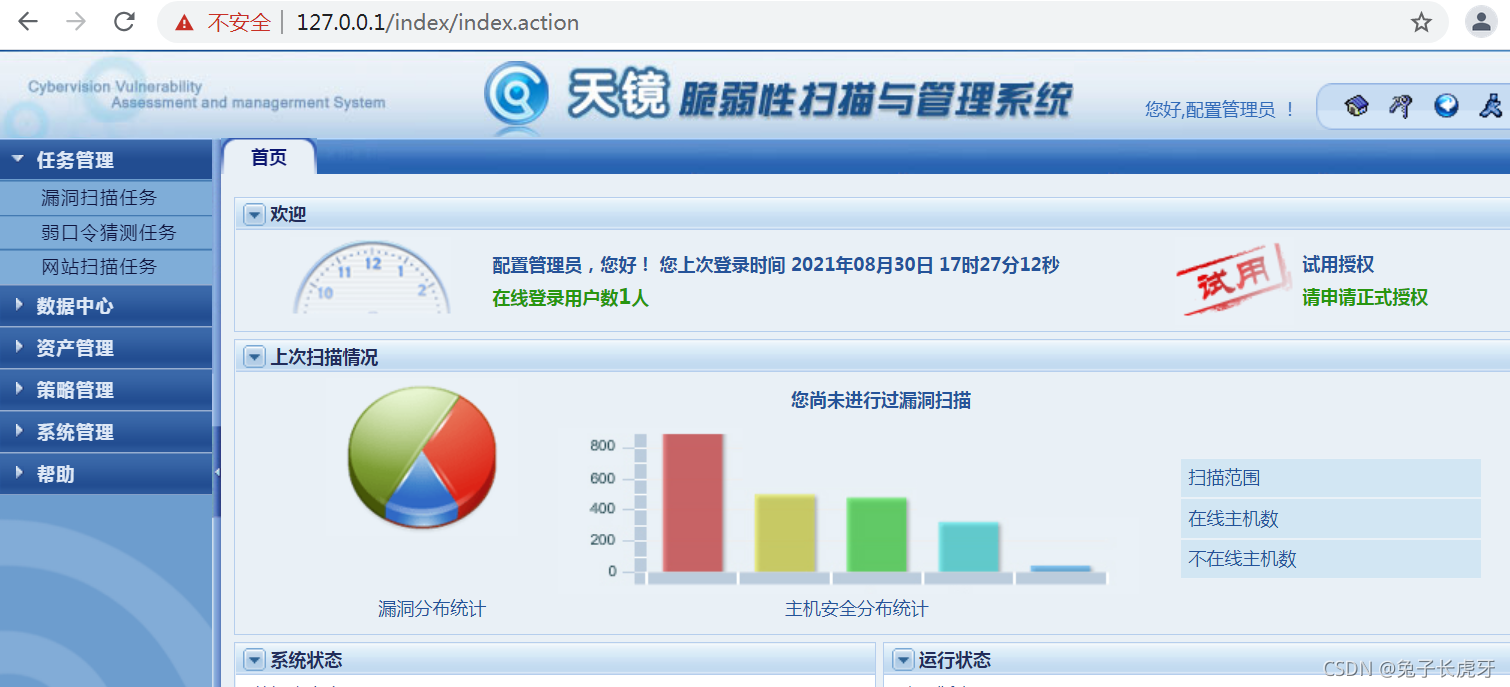Screen dimensions: 1510x687
Task: Click the browser back arrow
Action: pos(28,22)
